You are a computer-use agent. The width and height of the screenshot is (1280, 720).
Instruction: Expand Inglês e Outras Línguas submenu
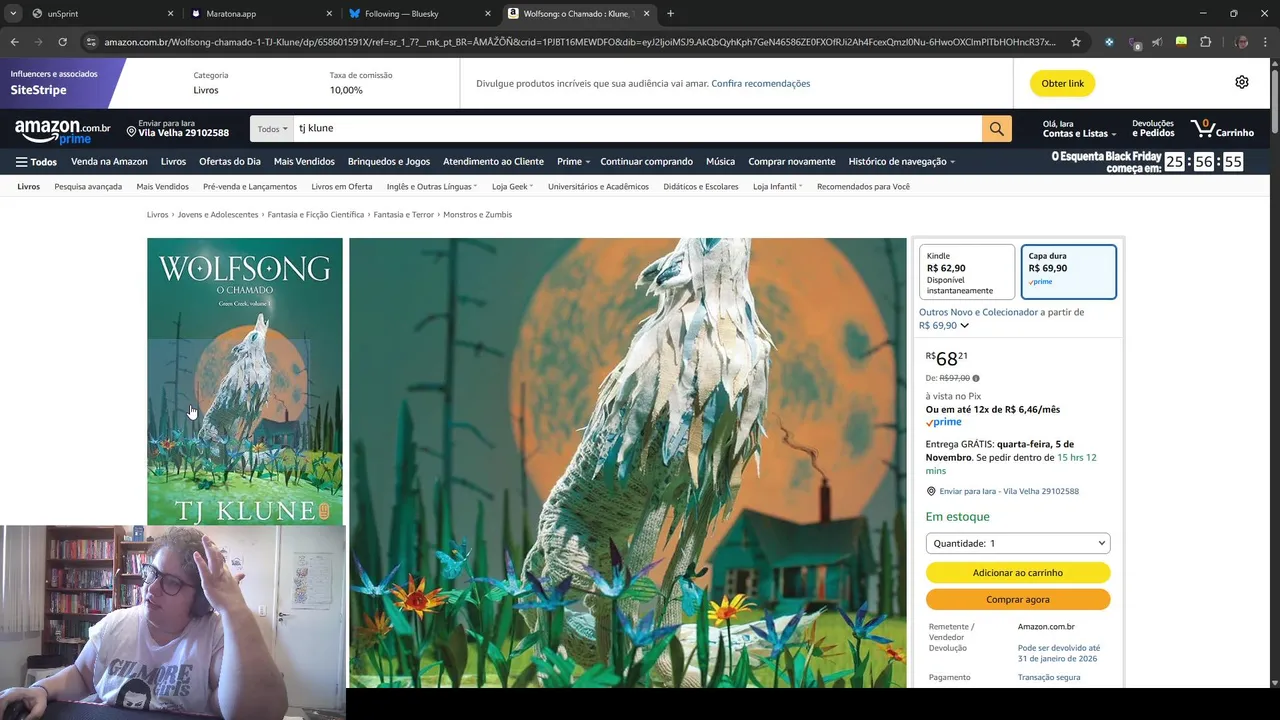(x=431, y=186)
